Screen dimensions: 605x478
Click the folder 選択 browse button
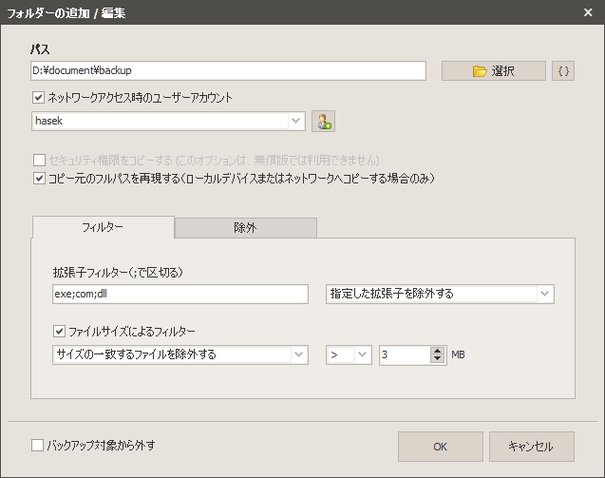[x=493, y=71]
